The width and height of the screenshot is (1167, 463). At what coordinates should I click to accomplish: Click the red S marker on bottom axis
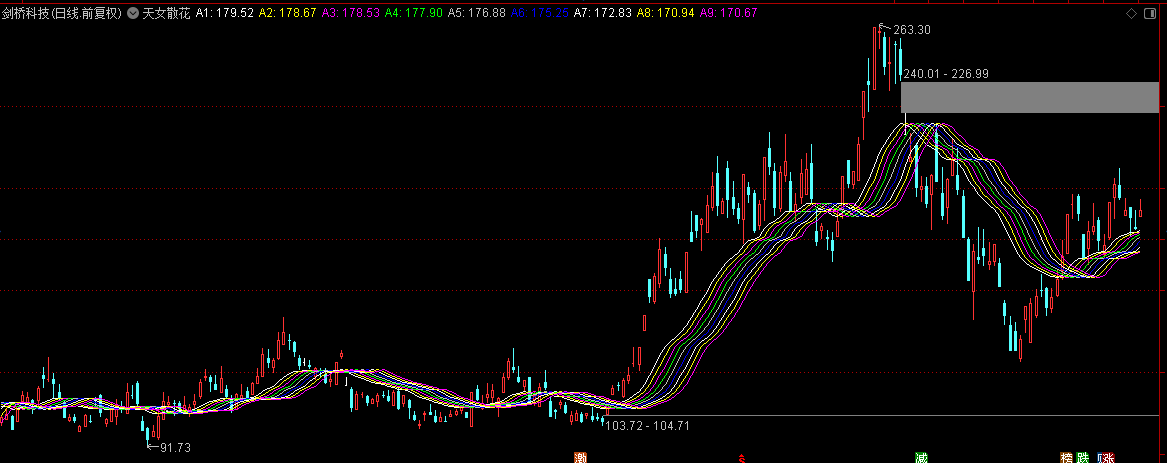point(741,457)
